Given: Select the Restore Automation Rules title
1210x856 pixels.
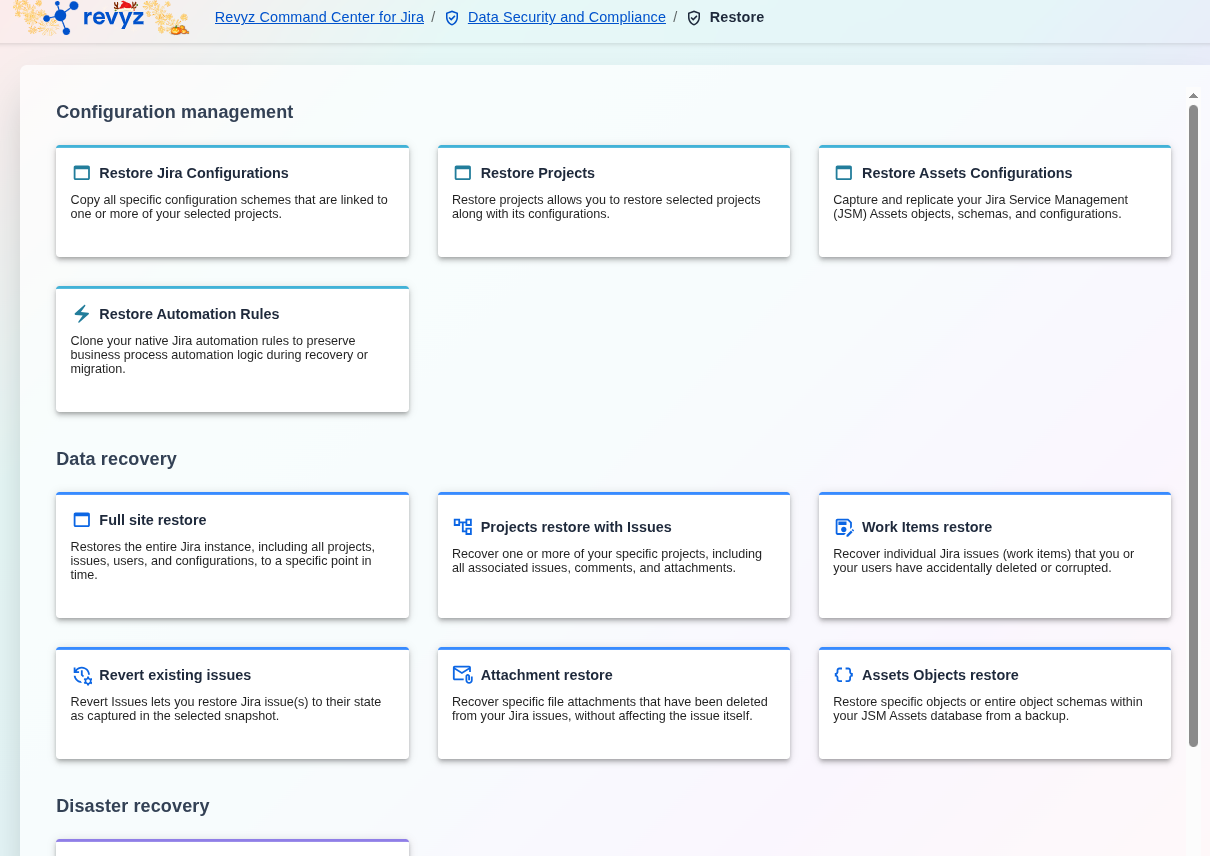Looking at the screenshot, I should click(x=189, y=314).
